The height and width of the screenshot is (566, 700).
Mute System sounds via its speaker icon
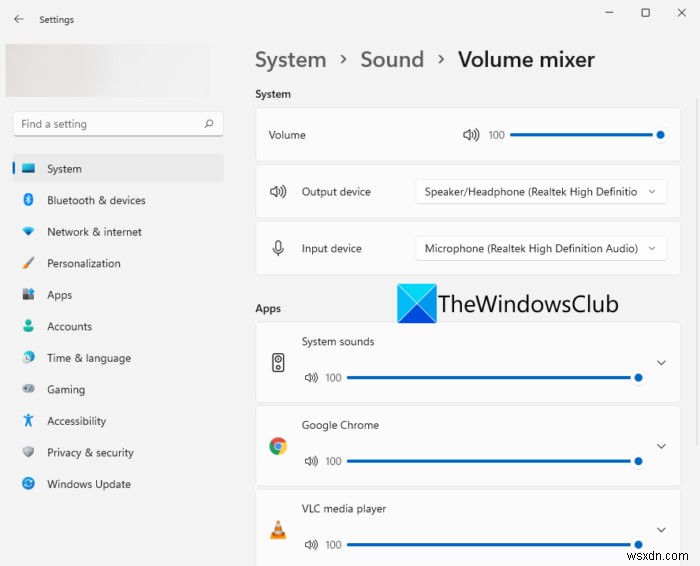311,378
